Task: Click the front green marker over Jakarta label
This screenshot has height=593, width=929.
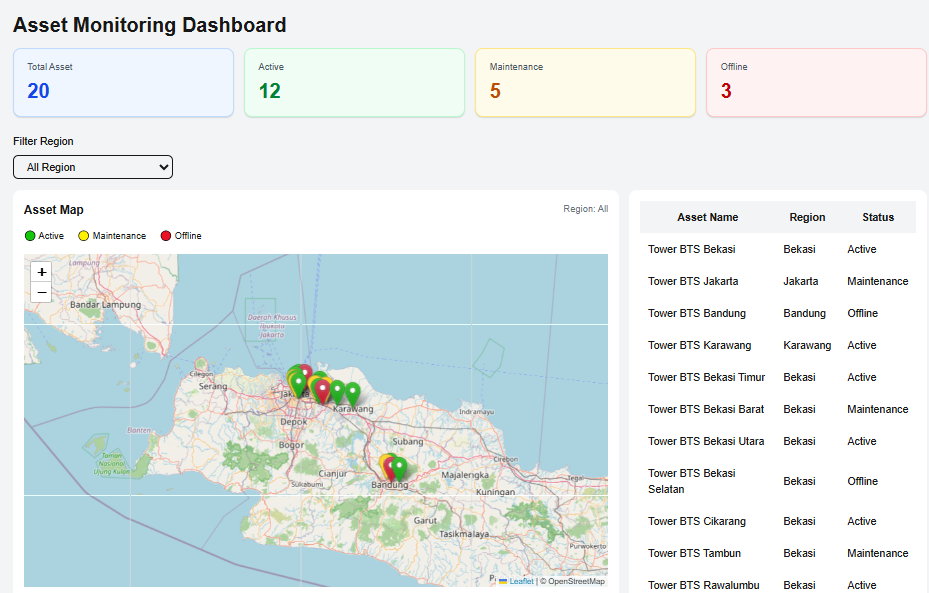Action: [x=298, y=384]
